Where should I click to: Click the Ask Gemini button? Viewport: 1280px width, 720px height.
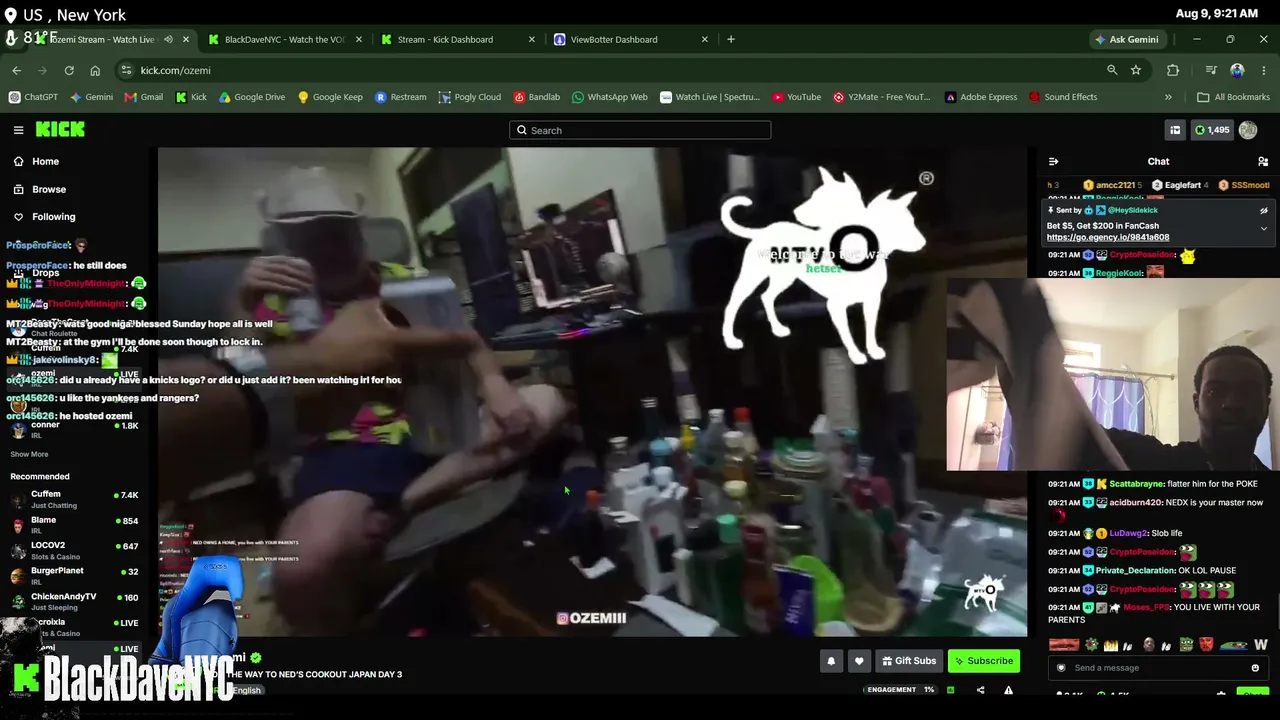pyautogui.click(x=1127, y=40)
